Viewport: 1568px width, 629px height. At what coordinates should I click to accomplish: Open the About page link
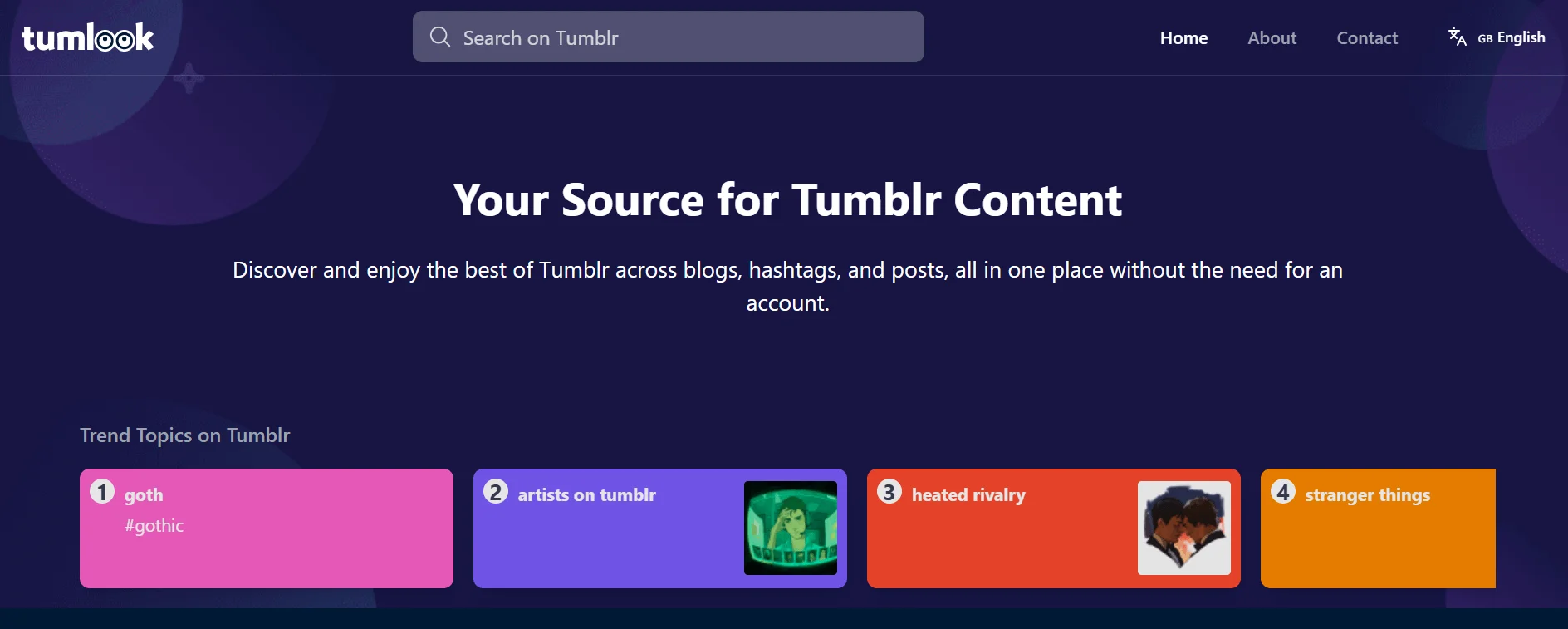pos(1272,37)
